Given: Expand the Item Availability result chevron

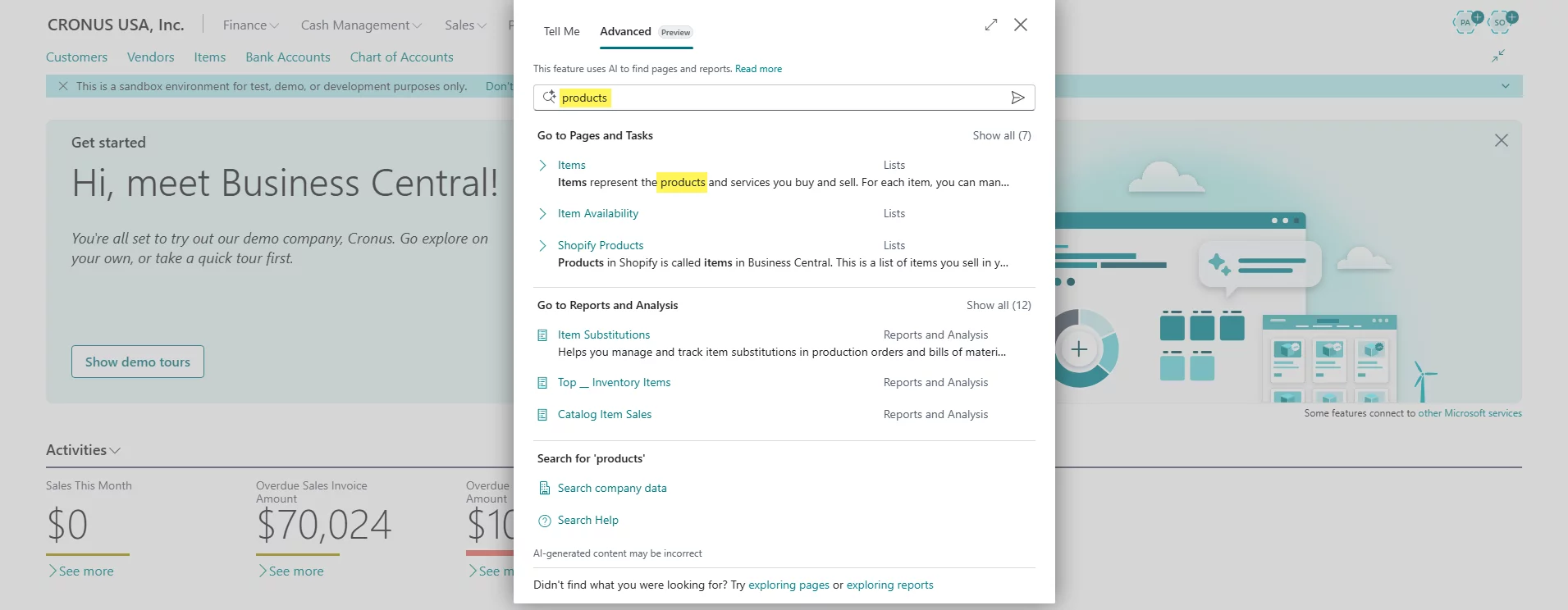Looking at the screenshot, I should [542, 214].
